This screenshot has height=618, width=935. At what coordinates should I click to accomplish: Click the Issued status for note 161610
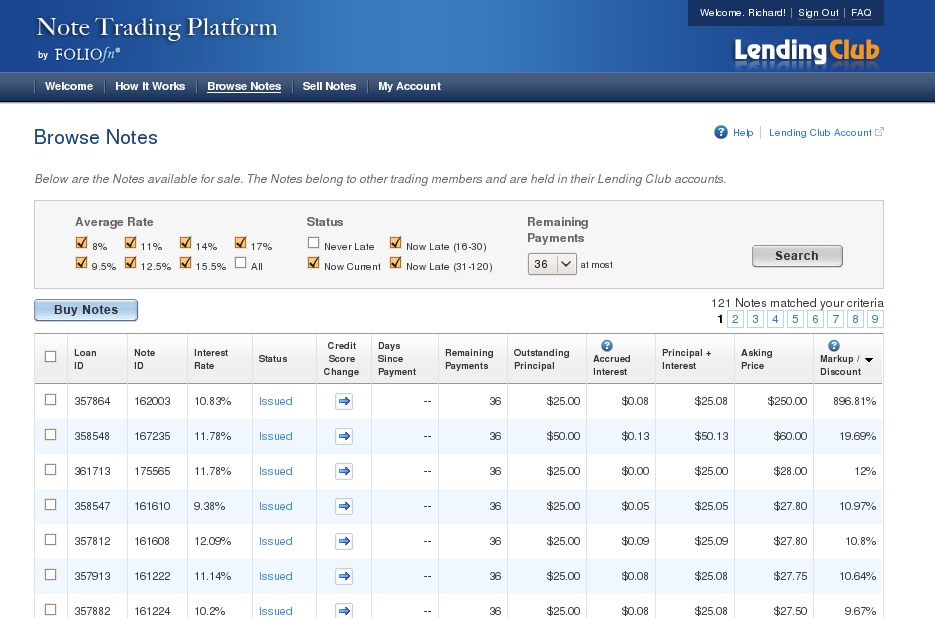(275, 506)
